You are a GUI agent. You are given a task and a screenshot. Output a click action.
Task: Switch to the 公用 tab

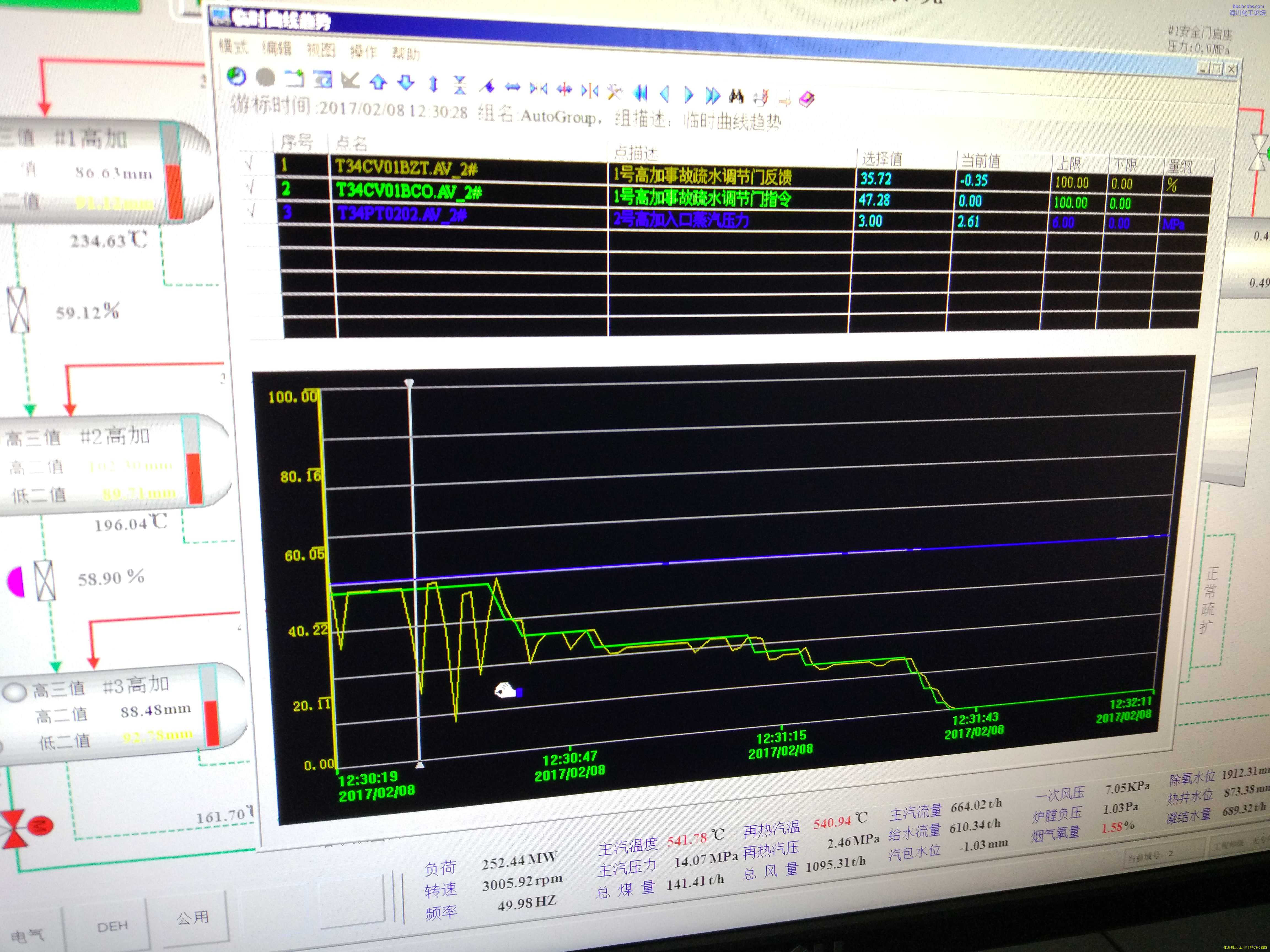193,917
